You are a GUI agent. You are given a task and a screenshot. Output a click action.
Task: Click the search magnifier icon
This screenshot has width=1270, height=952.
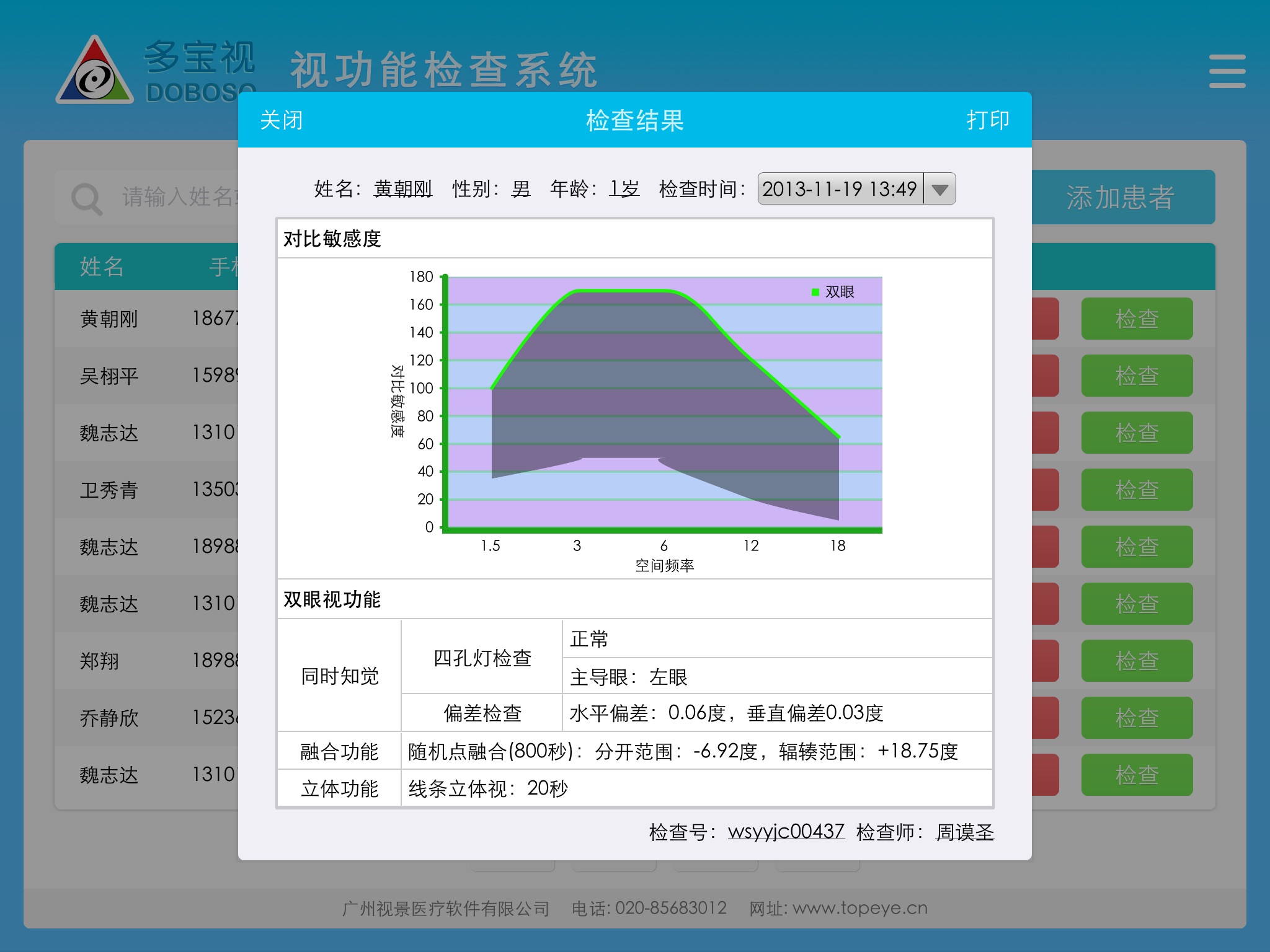pyautogui.click(x=86, y=198)
